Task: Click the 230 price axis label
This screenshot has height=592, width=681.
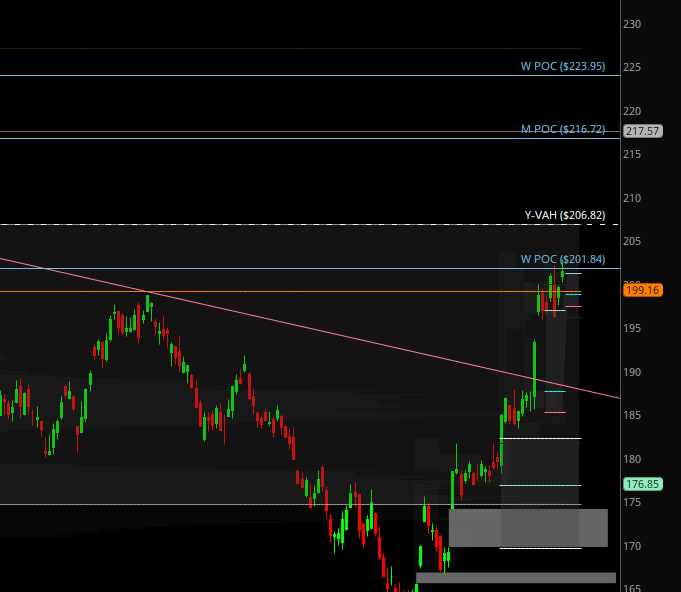Action: click(632, 24)
